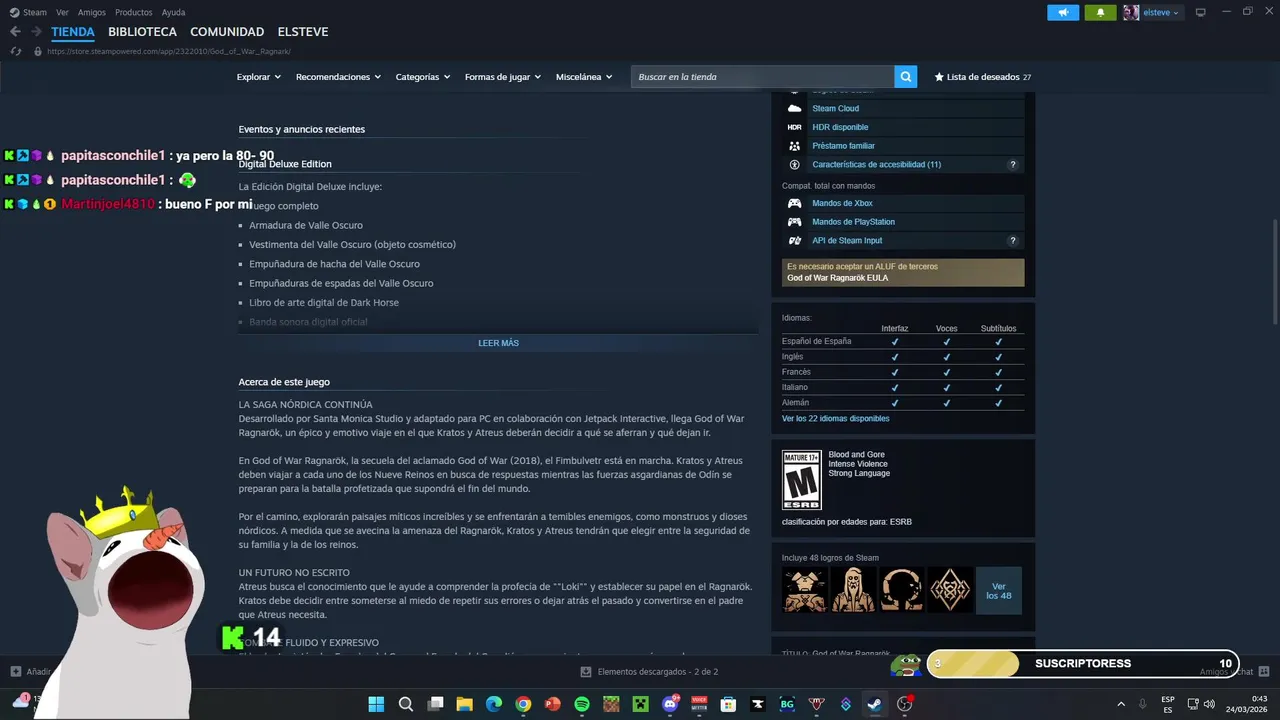Open the Amigos menu
This screenshot has height=720, width=1280.
[x=92, y=12]
